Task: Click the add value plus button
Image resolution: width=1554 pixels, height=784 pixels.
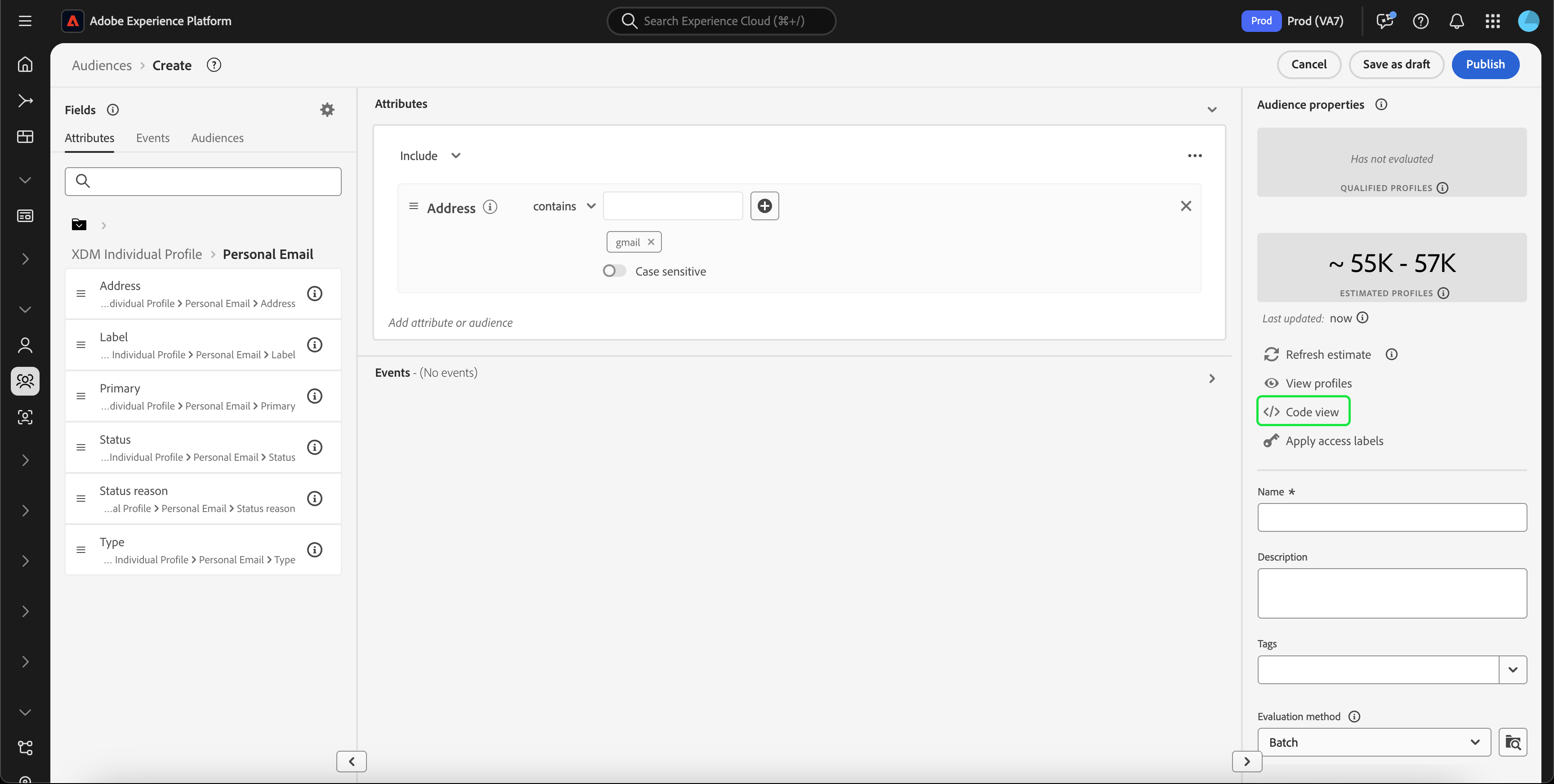Action: pyautogui.click(x=764, y=206)
